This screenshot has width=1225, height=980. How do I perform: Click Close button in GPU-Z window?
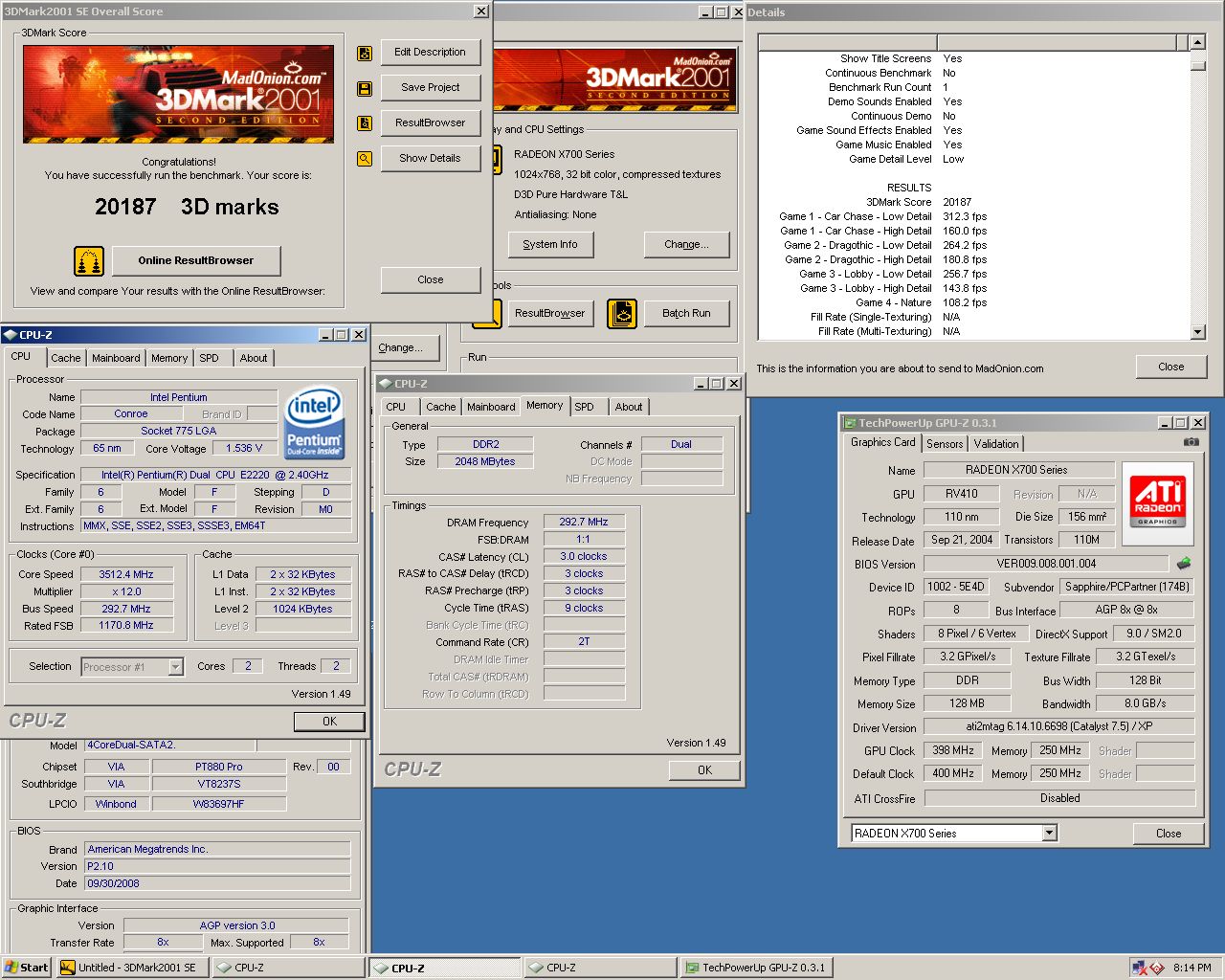[x=1169, y=834]
